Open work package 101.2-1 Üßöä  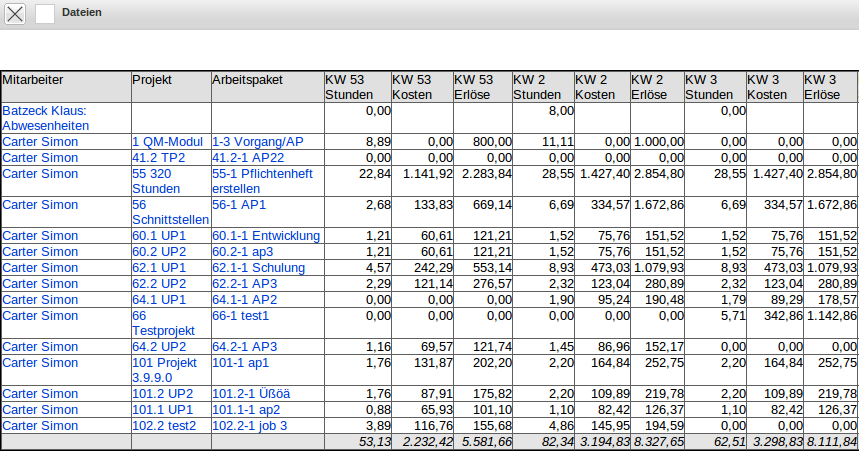point(251,393)
